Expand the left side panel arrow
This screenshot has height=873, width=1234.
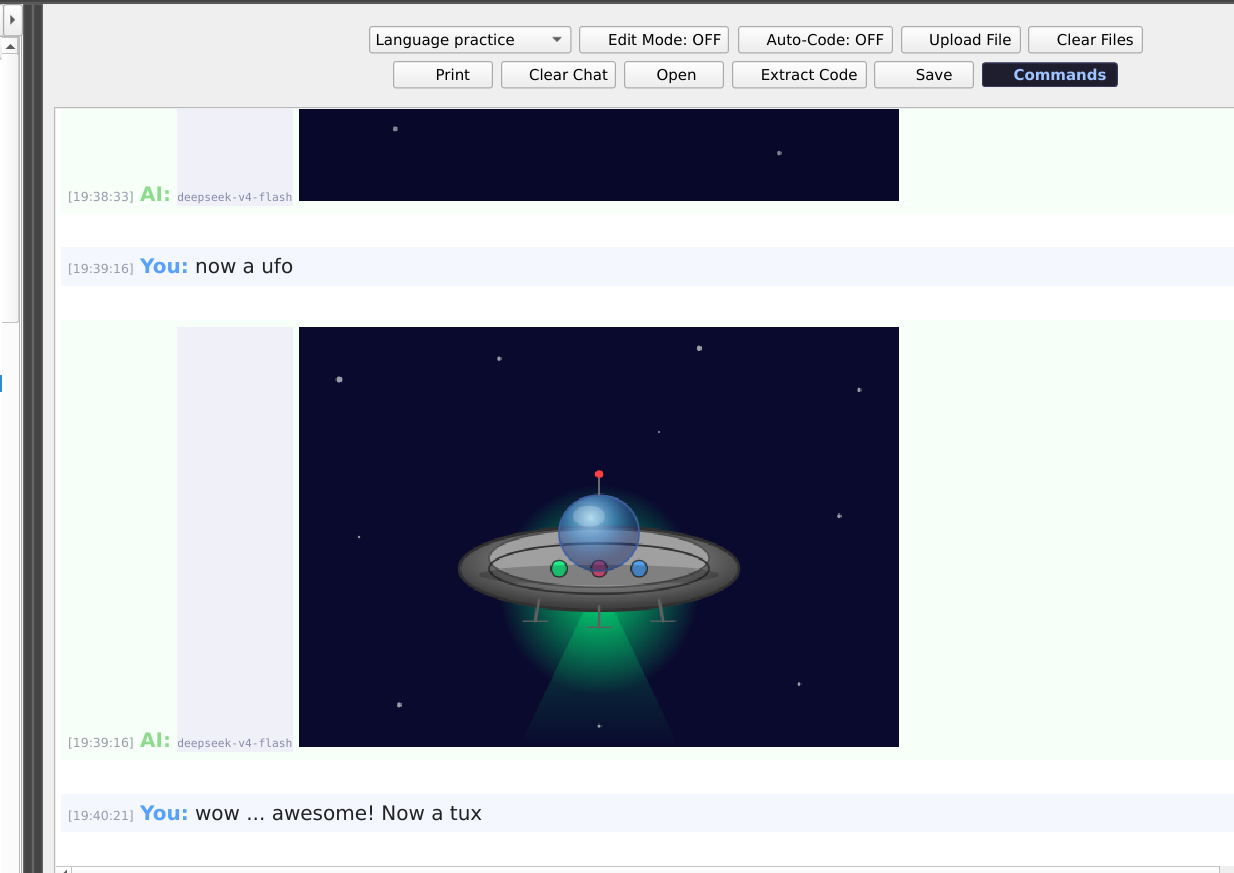(x=12, y=18)
